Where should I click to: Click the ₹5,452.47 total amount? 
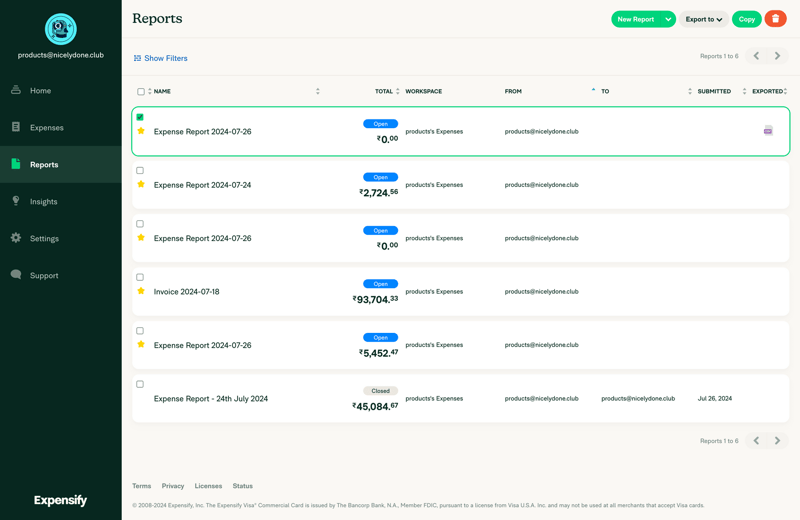(x=378, y=353)
